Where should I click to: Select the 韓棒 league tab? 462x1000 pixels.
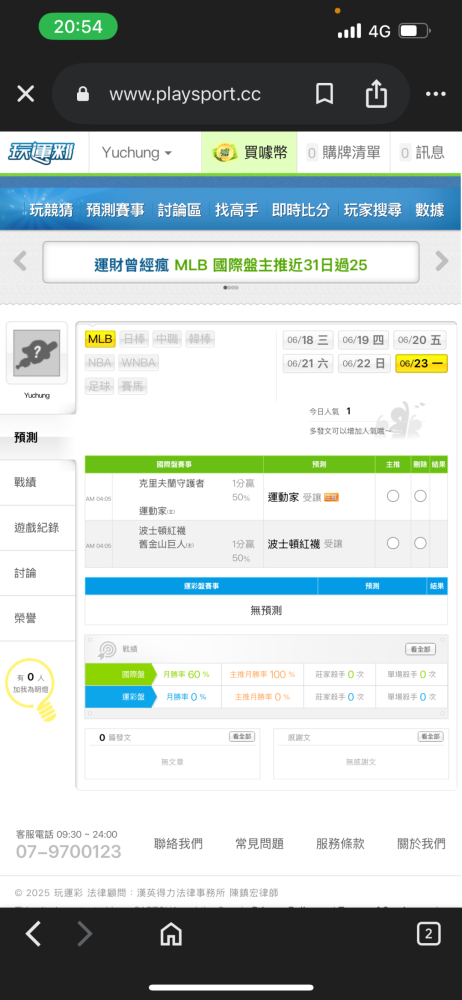200,339
